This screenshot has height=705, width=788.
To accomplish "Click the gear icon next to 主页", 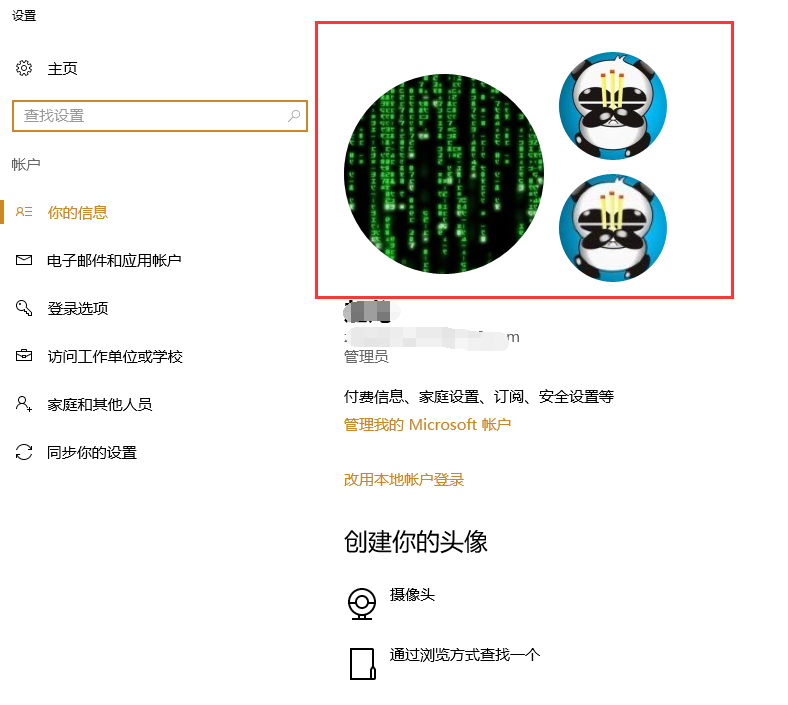I will [24, 68].
